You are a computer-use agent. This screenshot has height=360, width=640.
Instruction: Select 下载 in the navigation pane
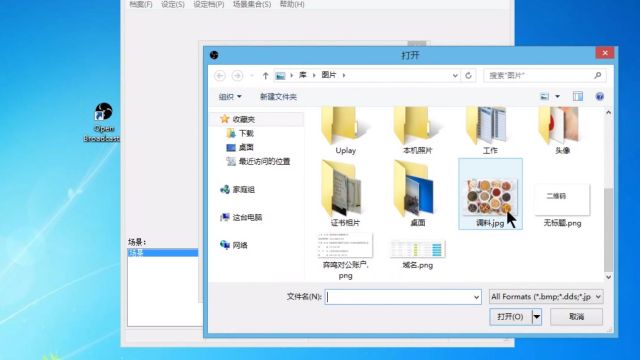pyautogui.click(x=246, y=133)
